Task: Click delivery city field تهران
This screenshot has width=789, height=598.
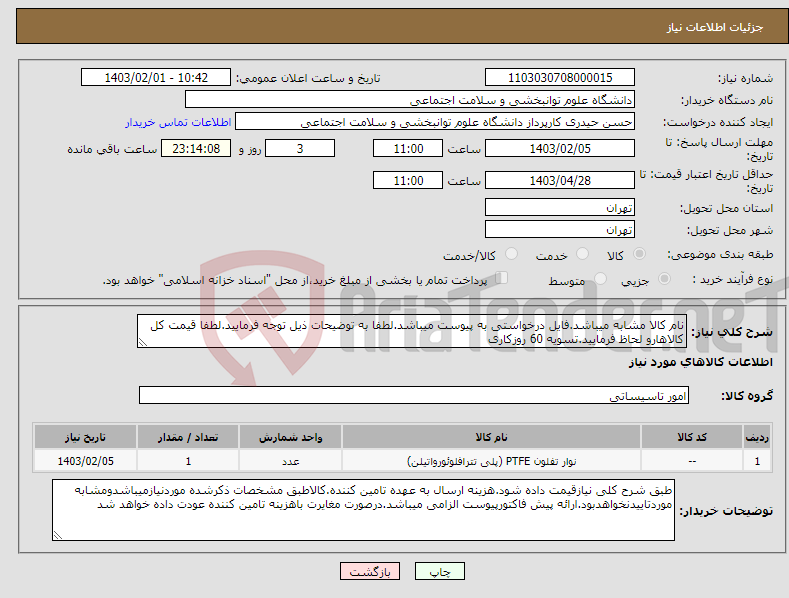Action: 560,230
